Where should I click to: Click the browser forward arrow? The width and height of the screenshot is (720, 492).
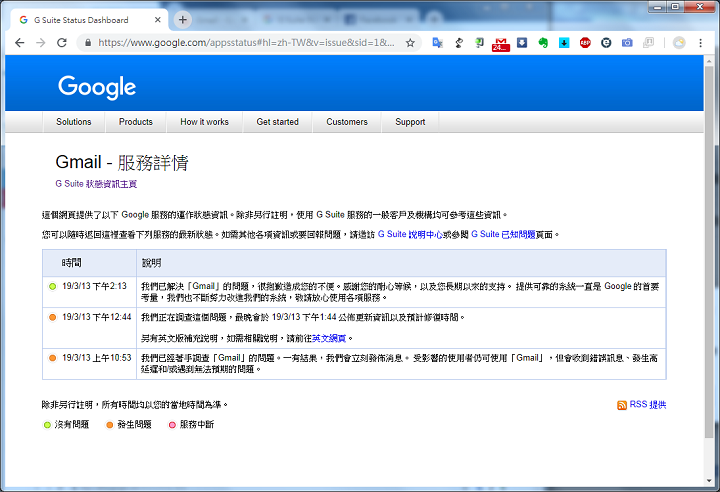[x=41, y=43]
